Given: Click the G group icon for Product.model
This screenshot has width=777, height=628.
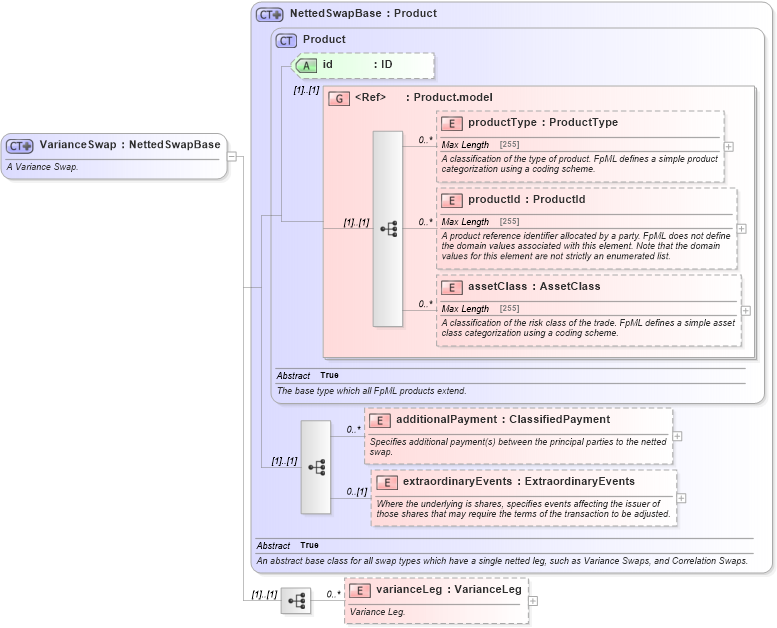Looking at the screenshot, I should [339, 99].
